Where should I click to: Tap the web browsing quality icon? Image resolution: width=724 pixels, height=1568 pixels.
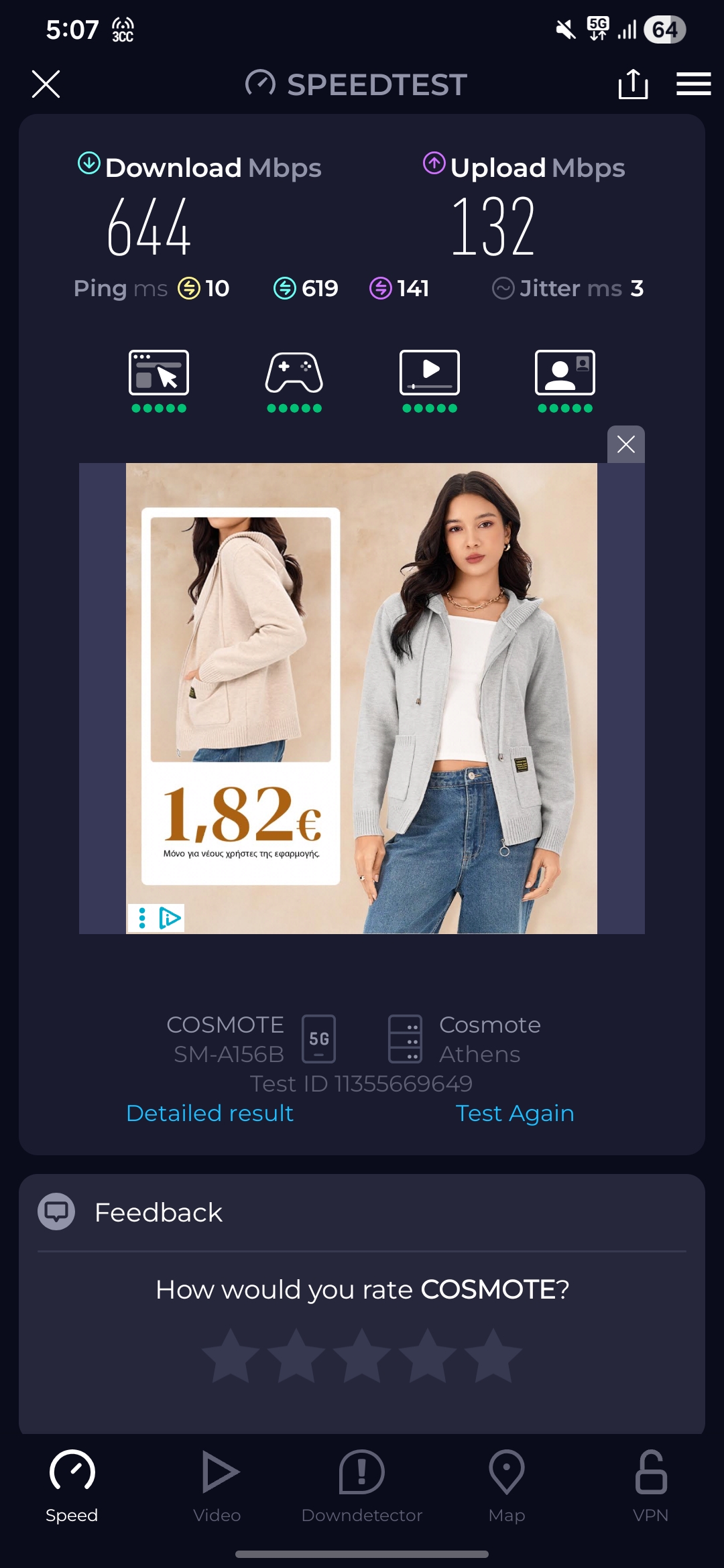click(159, 373)
